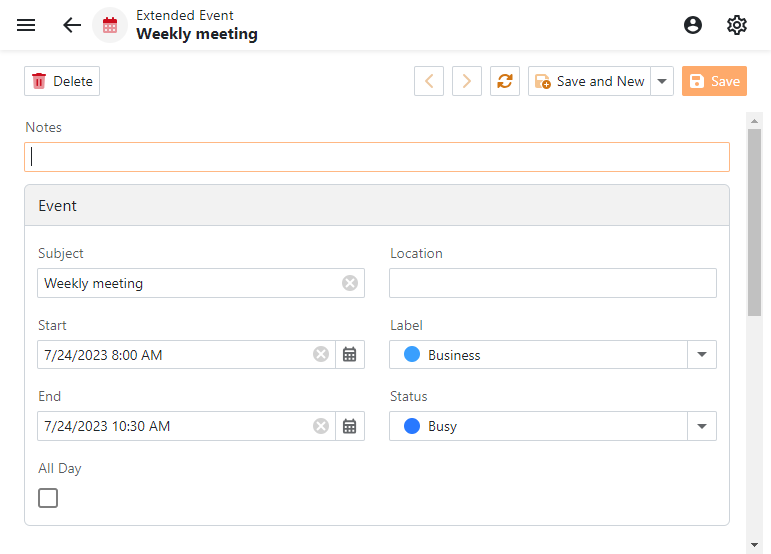Clear the Start date value
771x554 pixels.
[321, 354]
